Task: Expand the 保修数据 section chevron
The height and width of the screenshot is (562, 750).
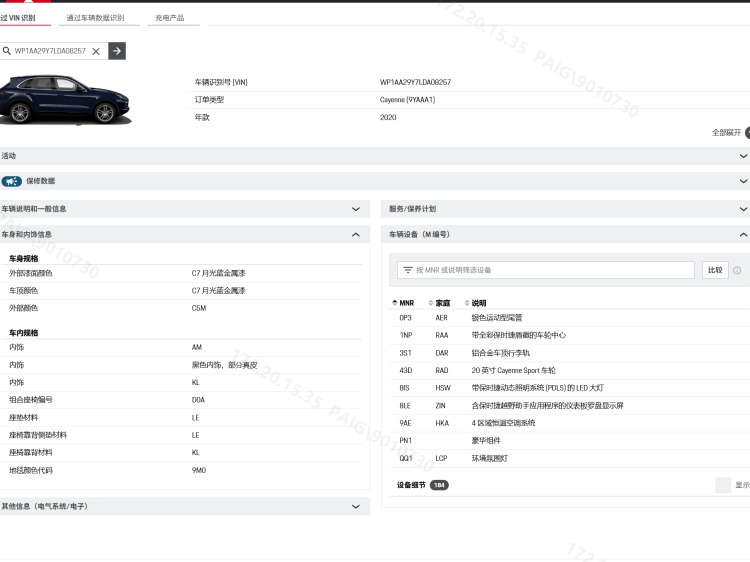Action: [743, 181]
